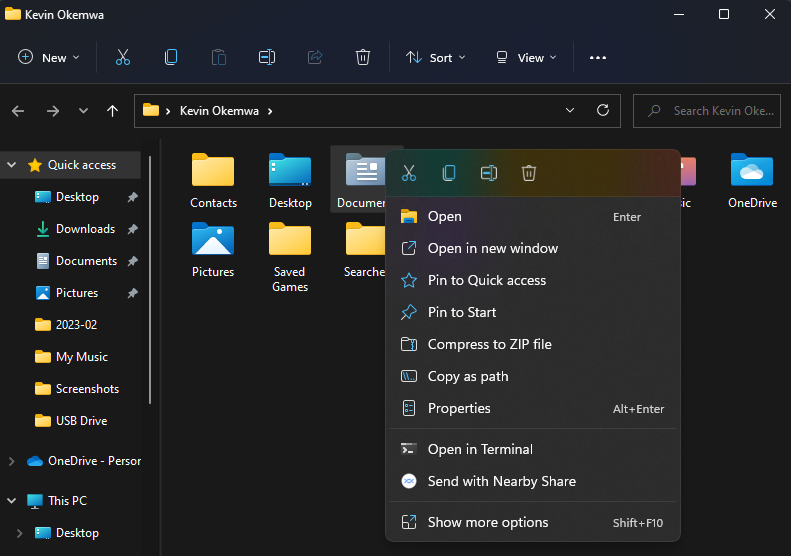The height and width of the screenshot is (556, 791).
Task: Refresh the current folder view
Action: click(602, 110)
